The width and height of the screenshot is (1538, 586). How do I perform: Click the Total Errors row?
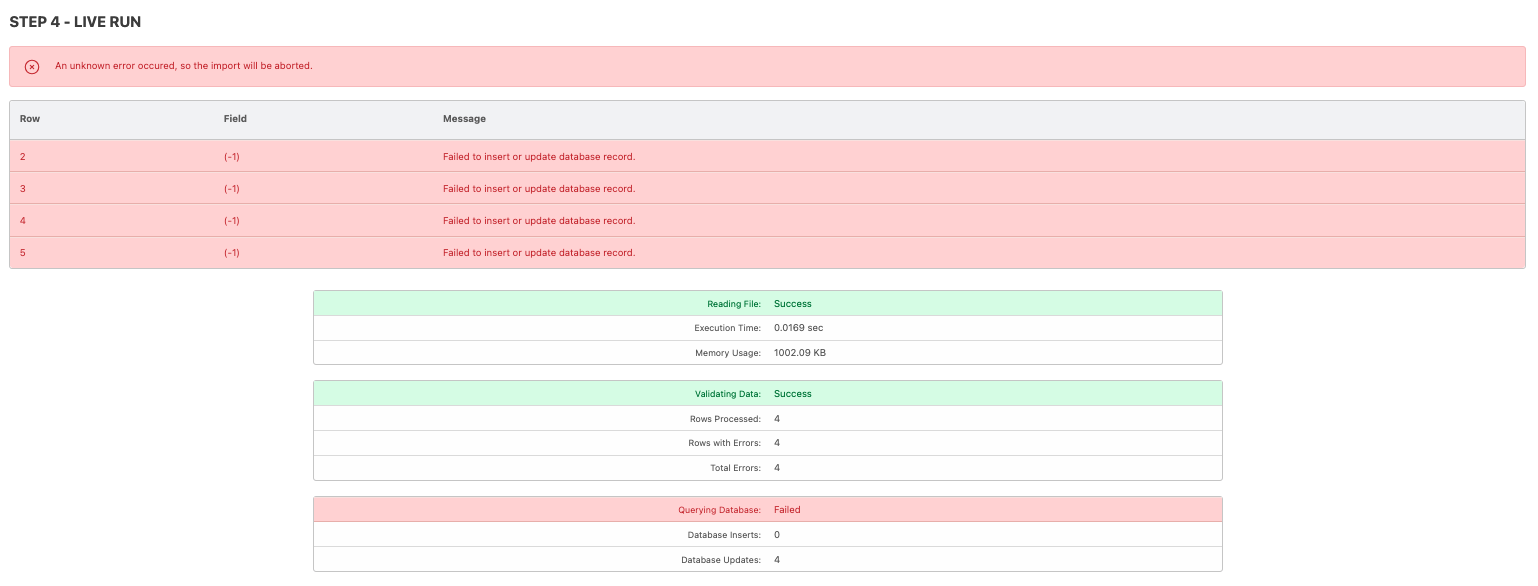767,468
